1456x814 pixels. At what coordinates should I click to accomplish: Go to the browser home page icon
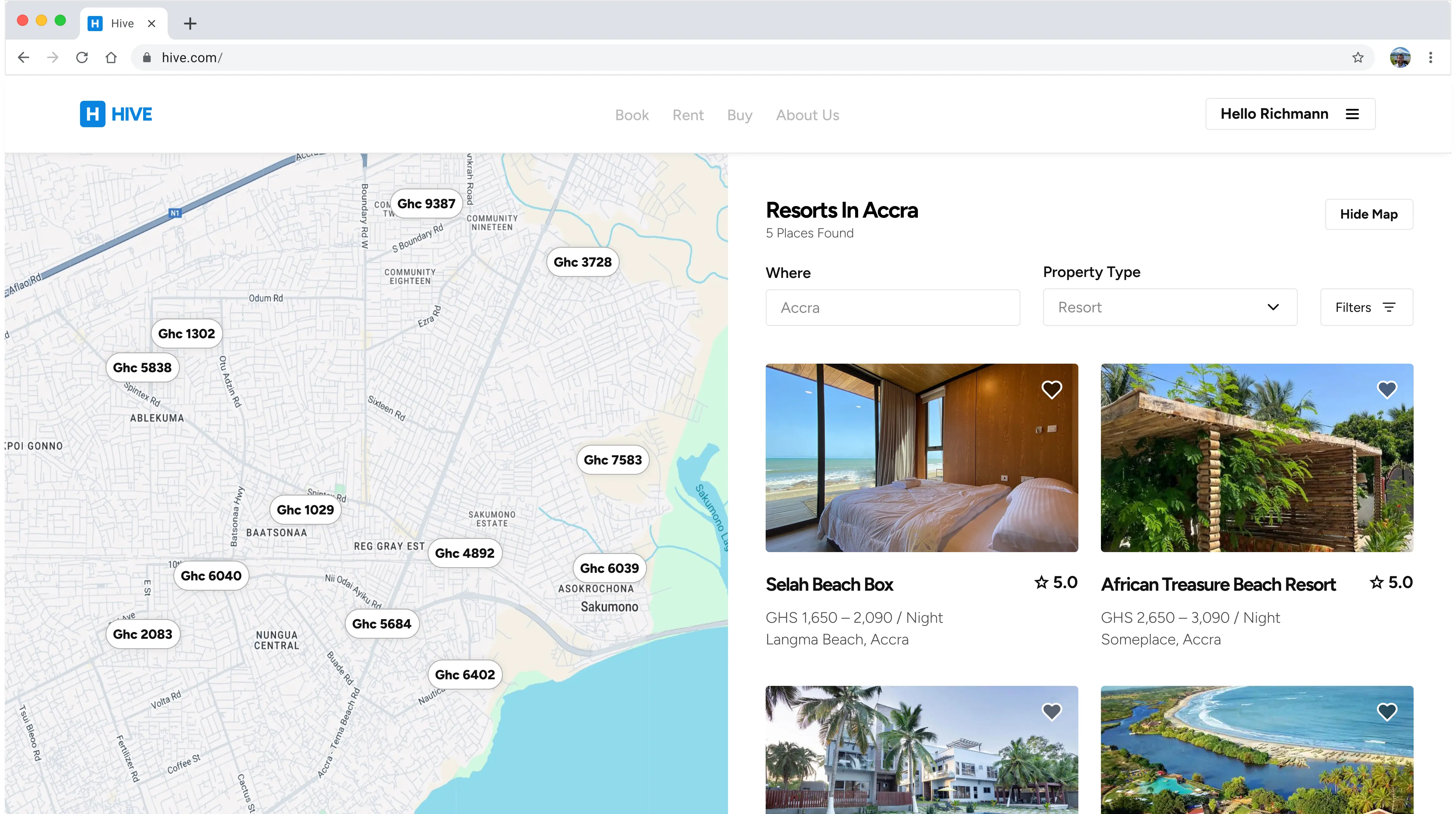111,58
